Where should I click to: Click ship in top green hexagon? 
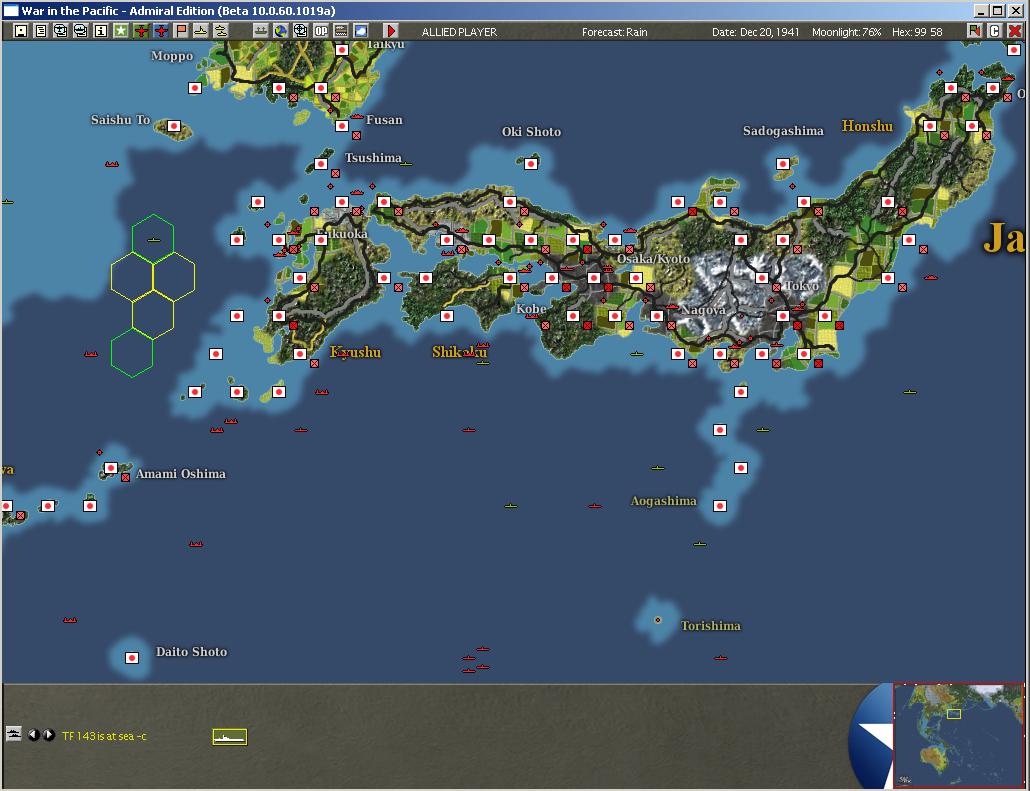pos(153,240)
